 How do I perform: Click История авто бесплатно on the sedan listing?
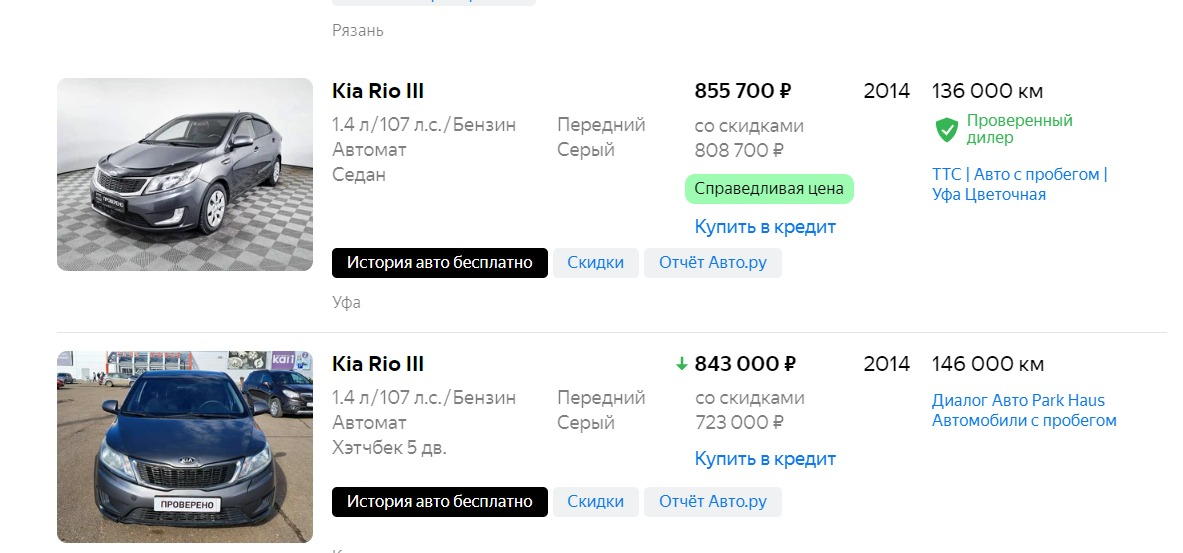tap(440, 263)
